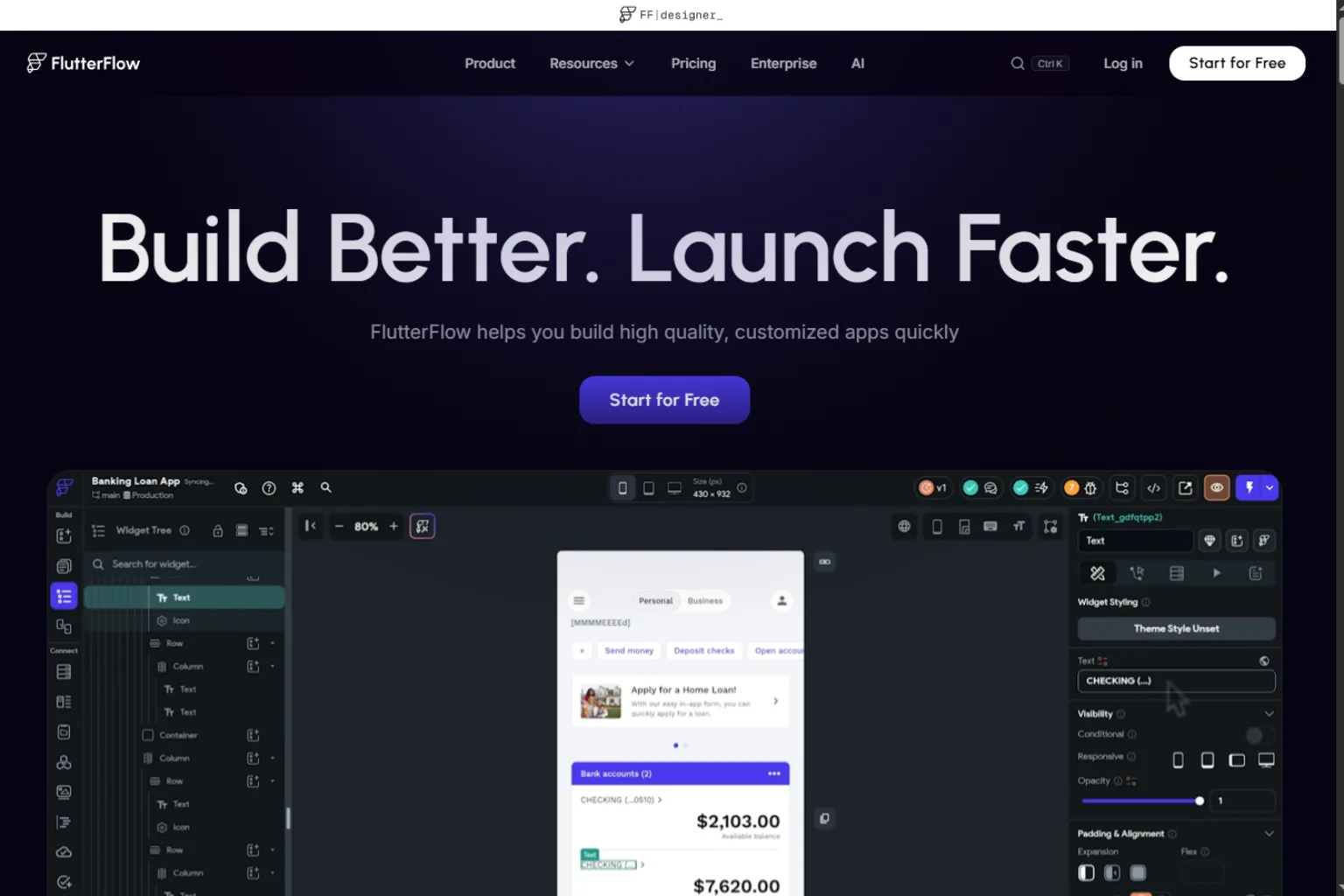Collapse the Visibility section chevron
Viewport: 1344px width, 896px height.
point(1269,714)
